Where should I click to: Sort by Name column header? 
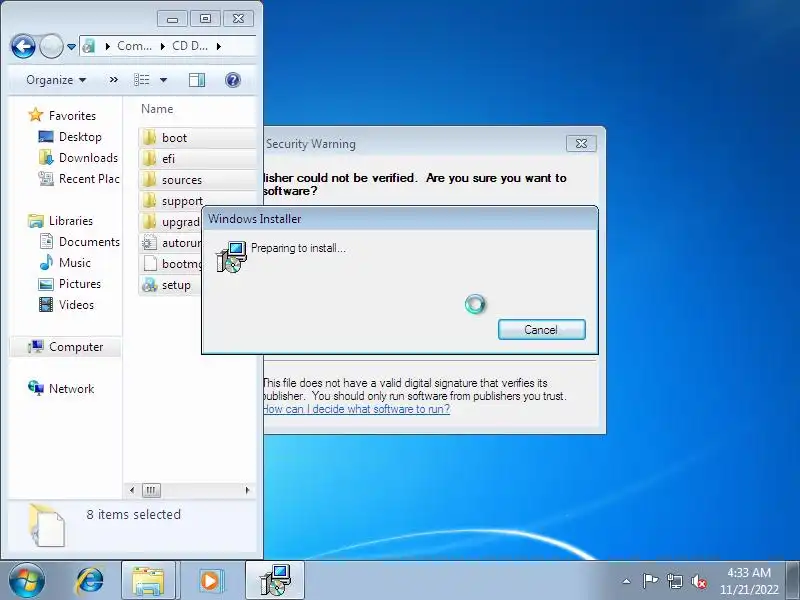pyautogui.click(x=157, y=109)
